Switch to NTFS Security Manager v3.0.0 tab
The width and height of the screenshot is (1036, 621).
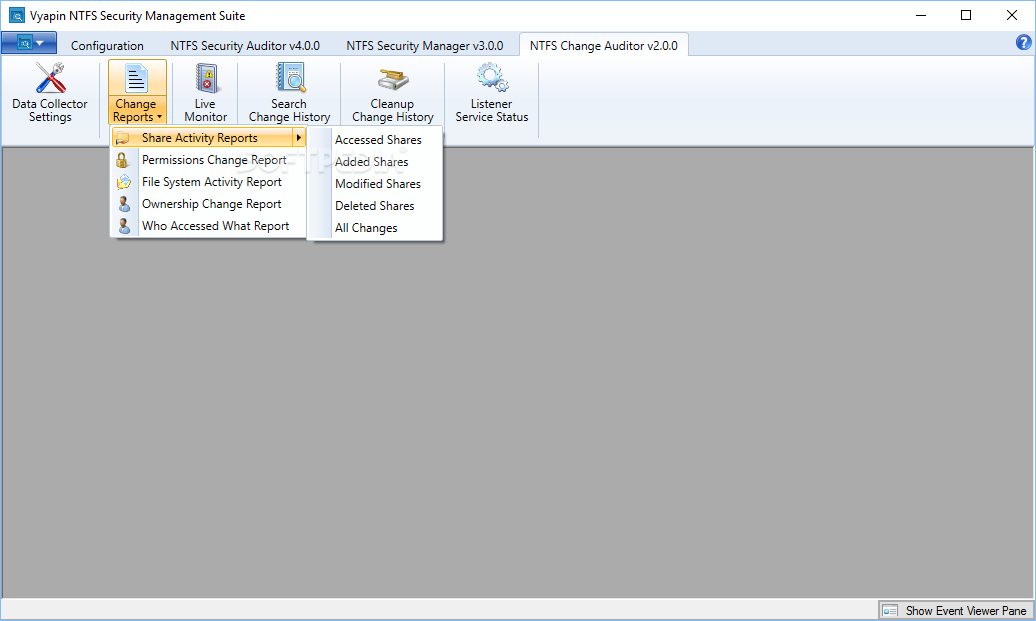coord(425,46)
